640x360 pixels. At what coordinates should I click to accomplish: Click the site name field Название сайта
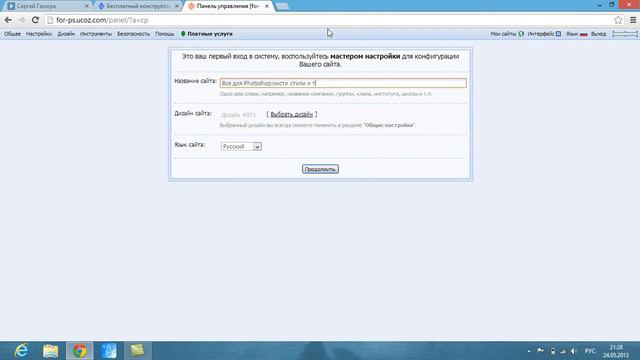click(x=343, y=83)
